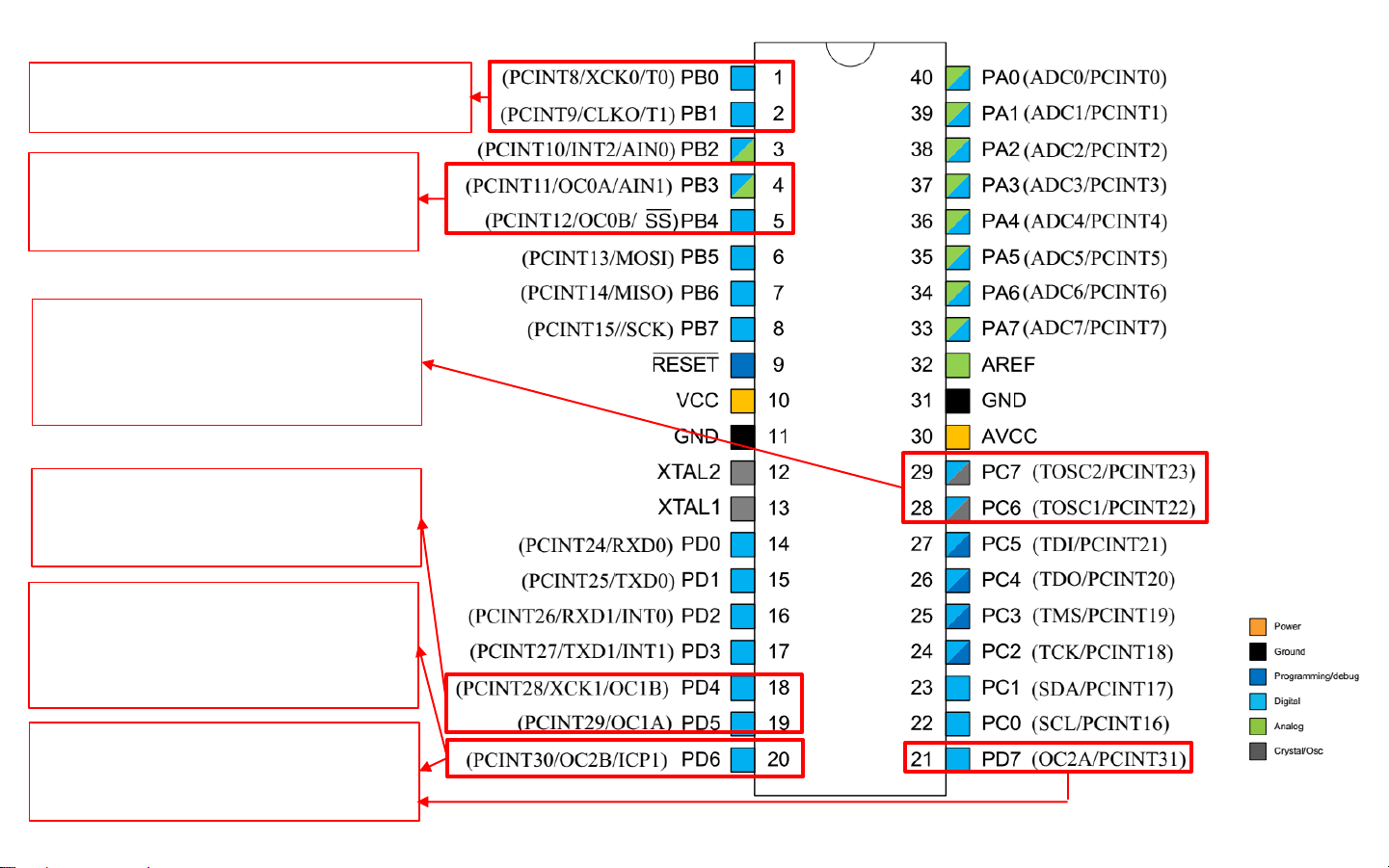Click the gray XTAL2 pin 12 square
This screenshot has height=868, width=1389.
coord(742,472)
